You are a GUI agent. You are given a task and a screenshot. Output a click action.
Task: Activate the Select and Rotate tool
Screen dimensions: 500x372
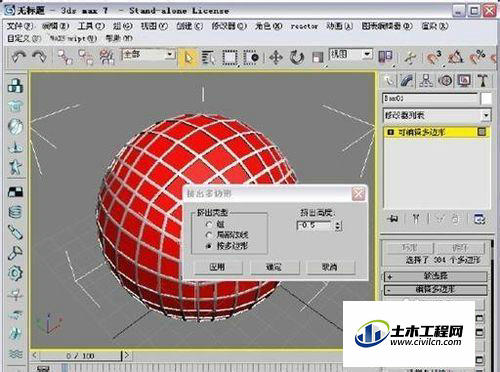click(x=297, y=58)
